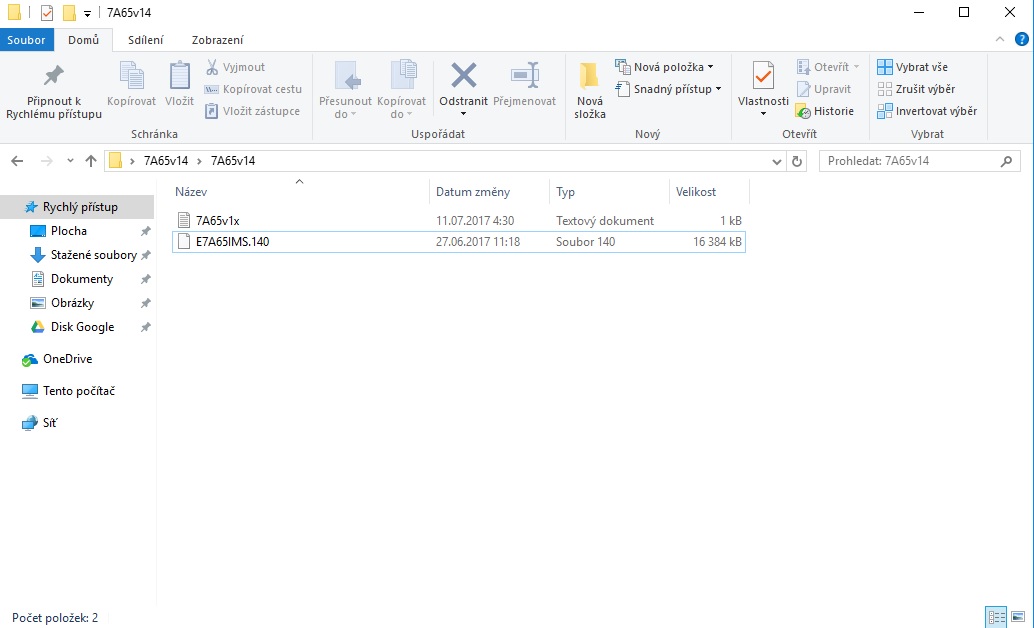Switch to large icons view in status bar
Screen dimensions: 1034x628
tap(1017, 617)
